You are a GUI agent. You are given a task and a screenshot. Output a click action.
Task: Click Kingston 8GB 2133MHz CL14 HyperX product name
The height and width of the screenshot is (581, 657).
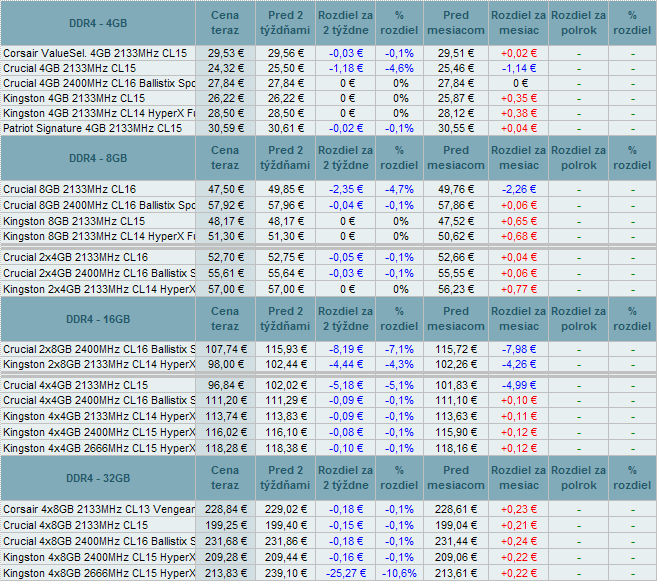click(99, 236)
